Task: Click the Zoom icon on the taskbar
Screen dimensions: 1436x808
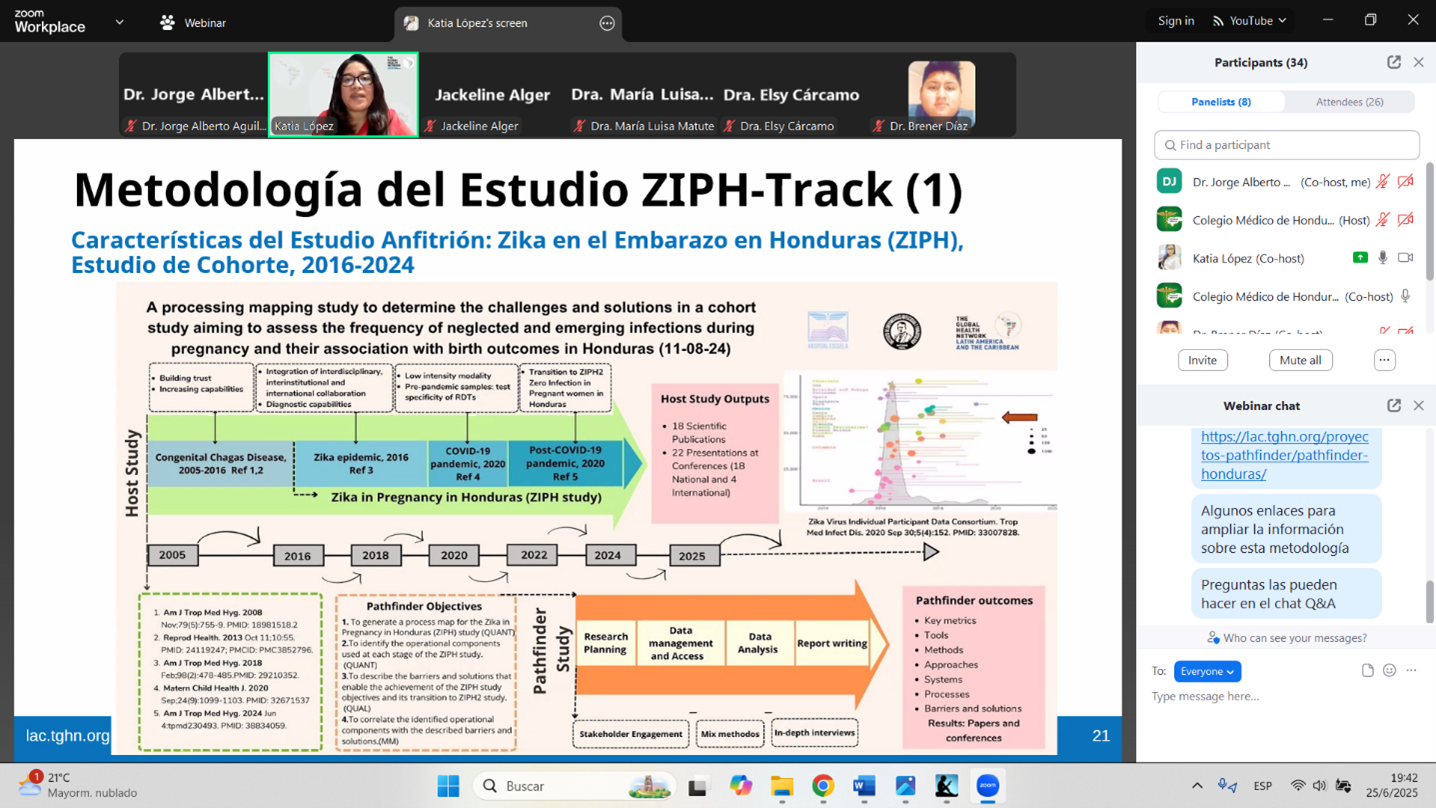Action: (x=988, y=786)
